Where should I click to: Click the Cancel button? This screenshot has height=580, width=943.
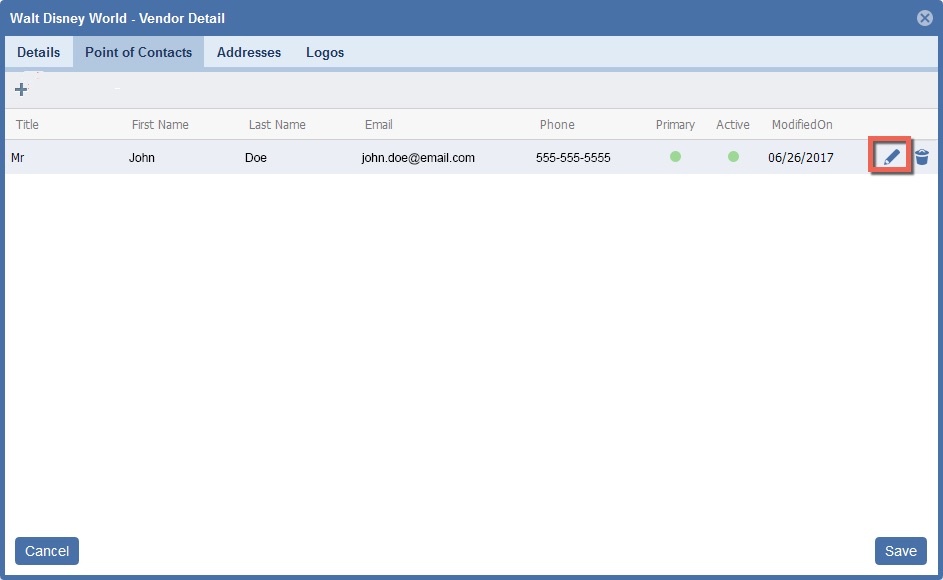pyautogui.click(x=47, y=551)
